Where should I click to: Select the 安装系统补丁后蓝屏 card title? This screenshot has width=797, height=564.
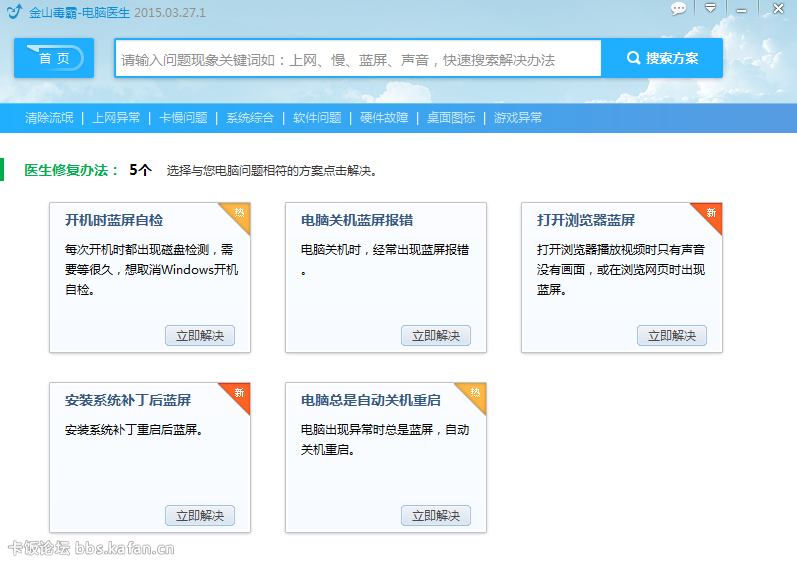128,400
